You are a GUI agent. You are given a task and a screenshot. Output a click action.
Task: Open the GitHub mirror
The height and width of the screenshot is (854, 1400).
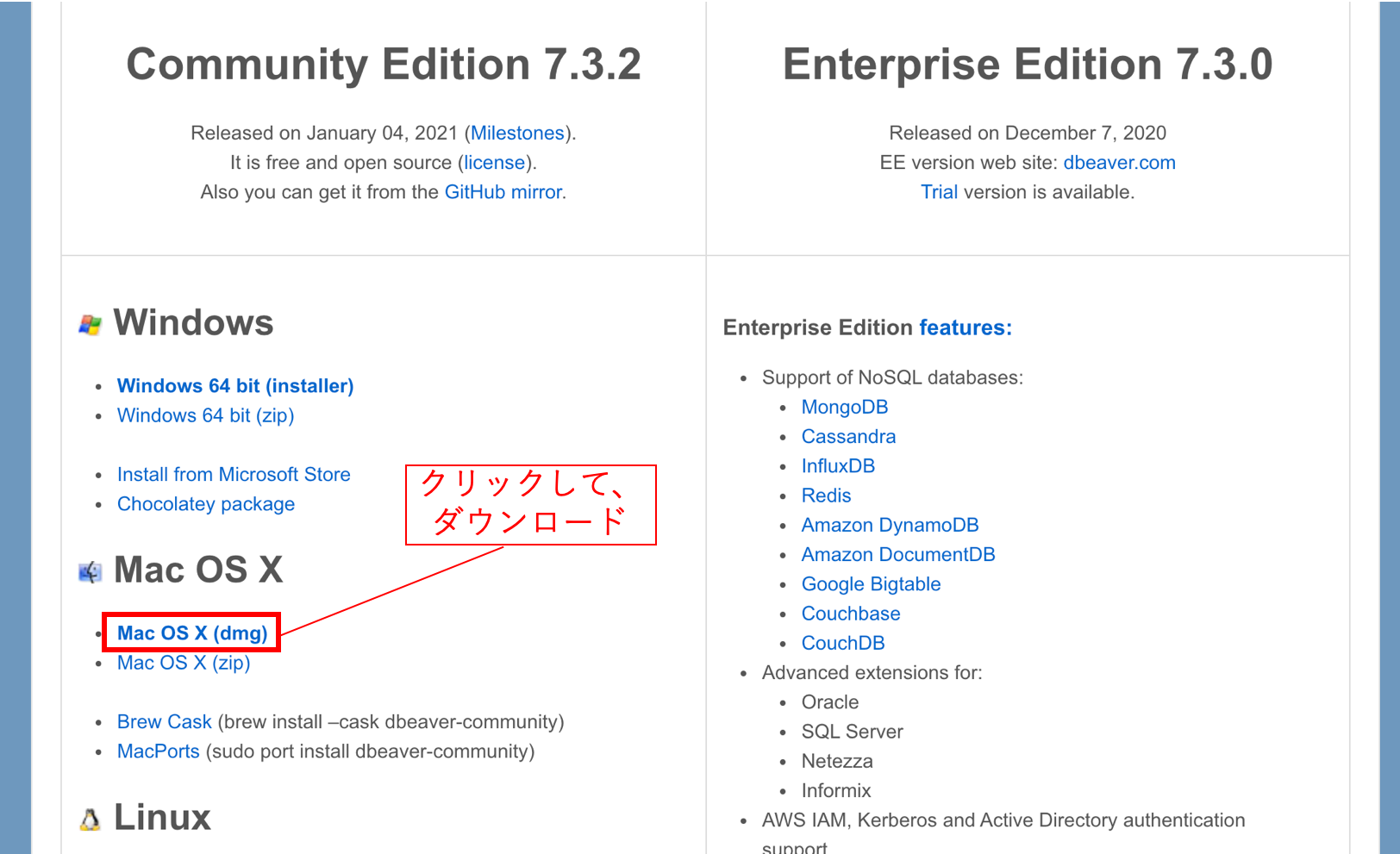pos(503,191)
